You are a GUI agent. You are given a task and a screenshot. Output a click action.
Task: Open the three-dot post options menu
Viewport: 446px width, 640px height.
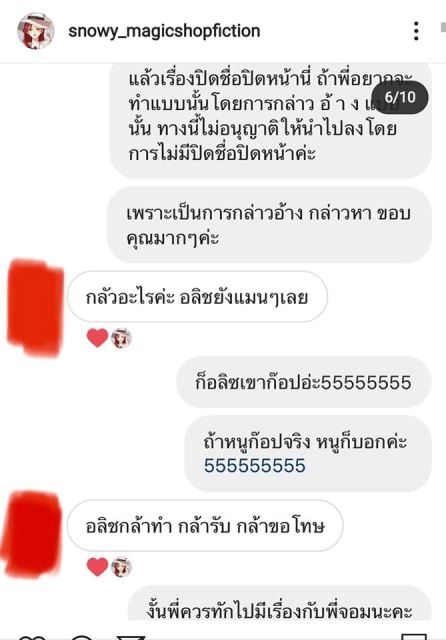416,31
